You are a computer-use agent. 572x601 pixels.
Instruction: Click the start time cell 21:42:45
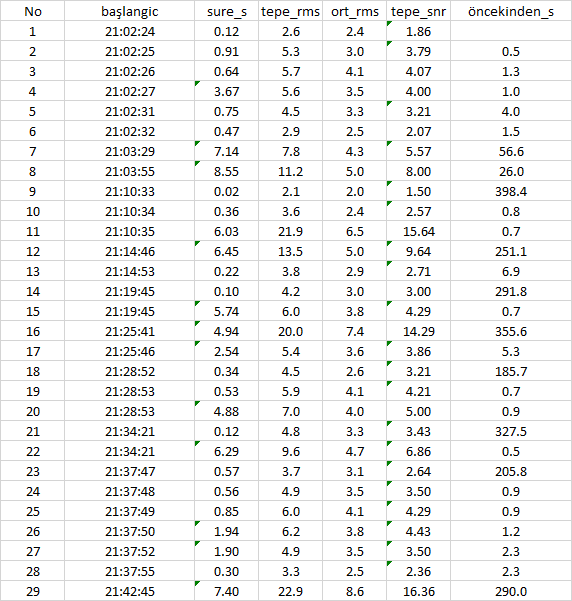pyautogui.click(x=130, y=591)
